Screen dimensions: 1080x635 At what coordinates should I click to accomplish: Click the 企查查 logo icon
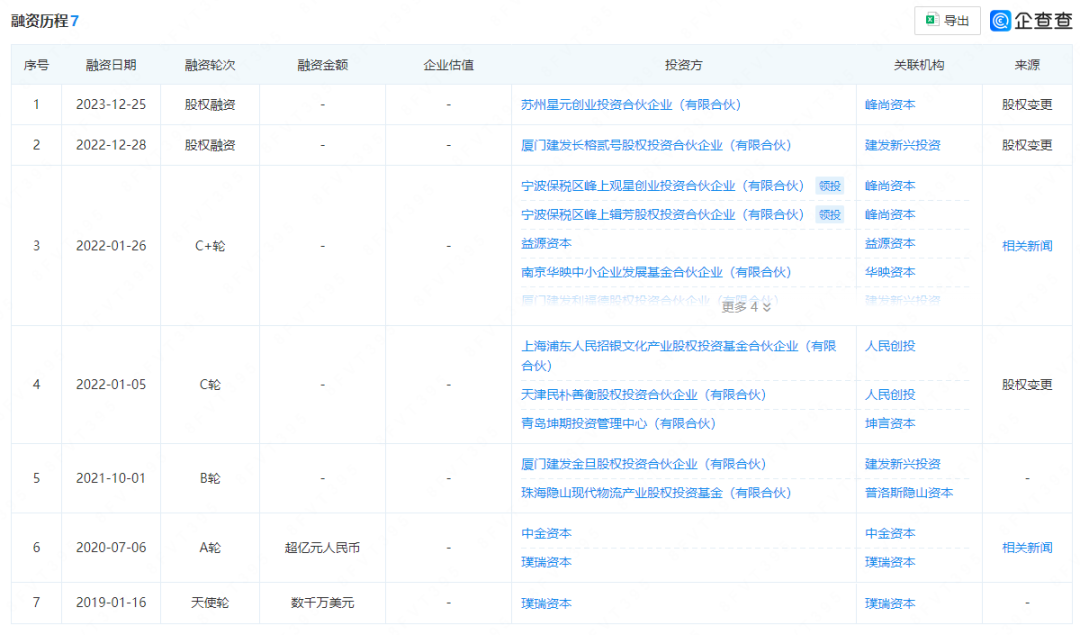click(x=1000, y=21)
